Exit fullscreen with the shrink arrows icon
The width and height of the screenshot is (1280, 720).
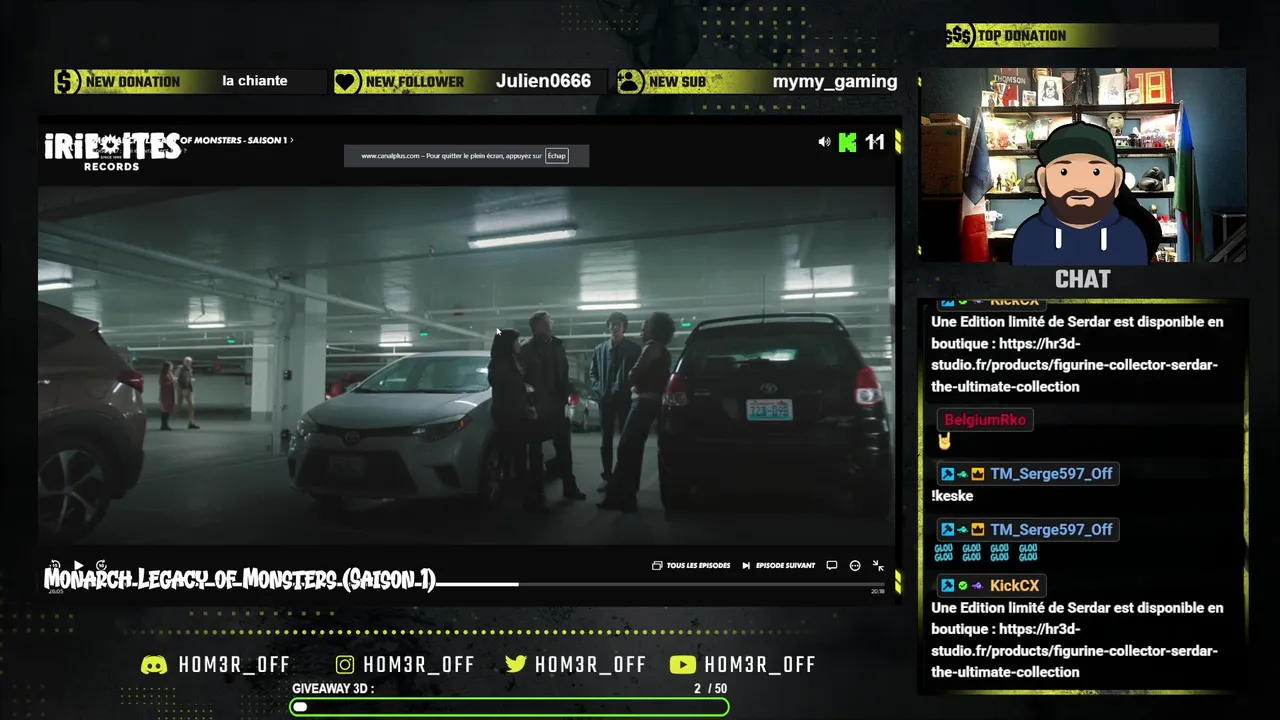click(878, 565)
